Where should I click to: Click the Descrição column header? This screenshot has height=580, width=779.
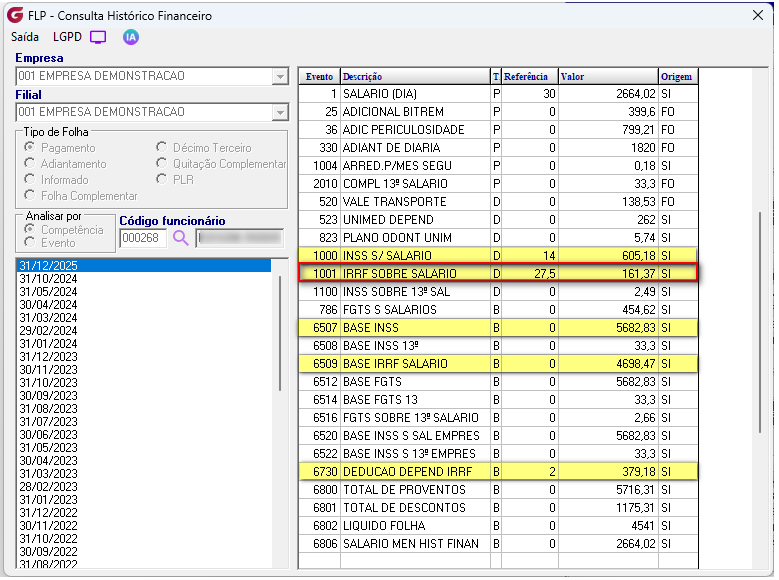(415, 77)
